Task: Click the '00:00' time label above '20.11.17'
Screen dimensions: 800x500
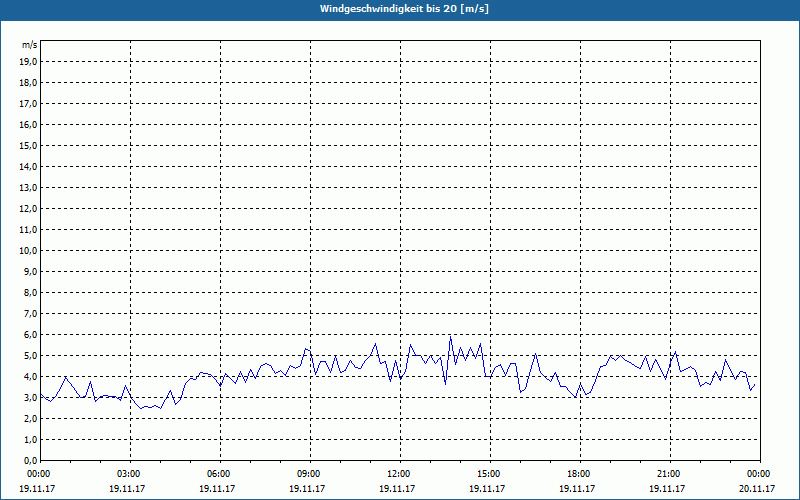Action: (x=760, y=474)
